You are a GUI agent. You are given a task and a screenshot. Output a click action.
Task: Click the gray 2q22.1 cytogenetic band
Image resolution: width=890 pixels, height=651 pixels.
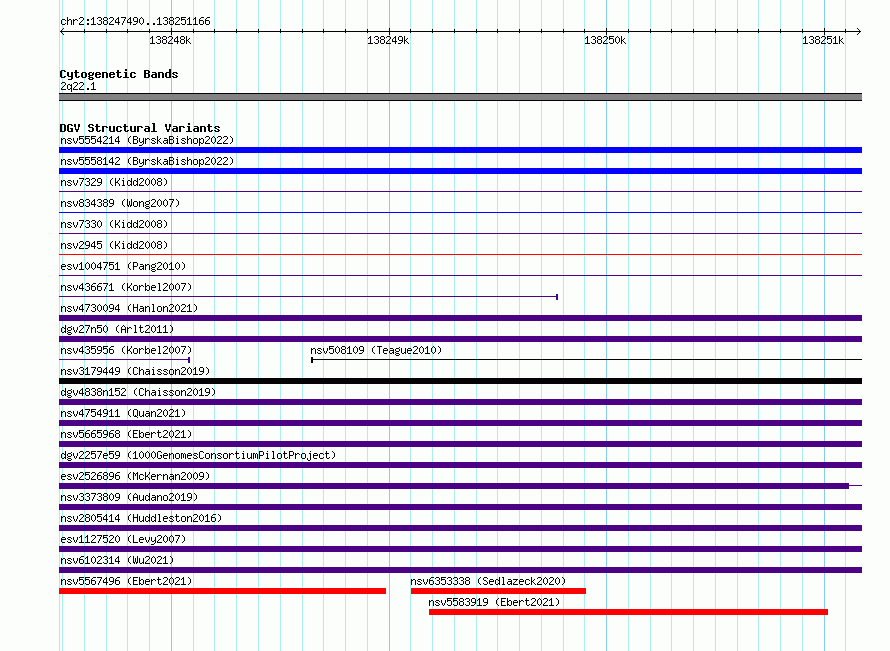coord(460,97)
